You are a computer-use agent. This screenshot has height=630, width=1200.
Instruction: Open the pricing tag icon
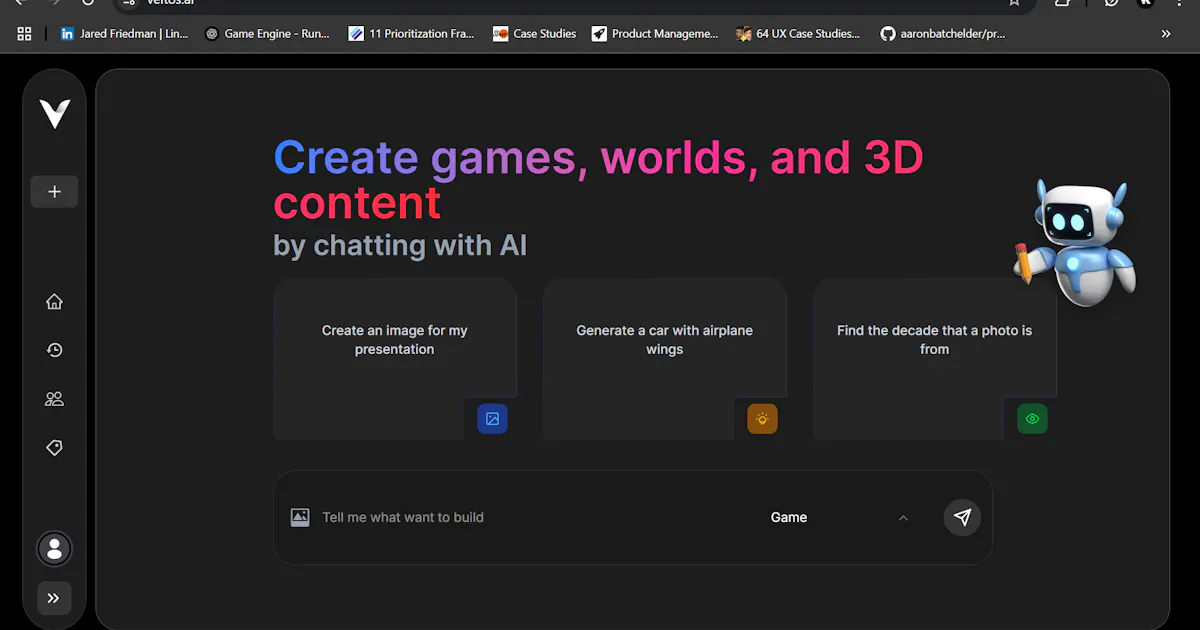[55, 448]
